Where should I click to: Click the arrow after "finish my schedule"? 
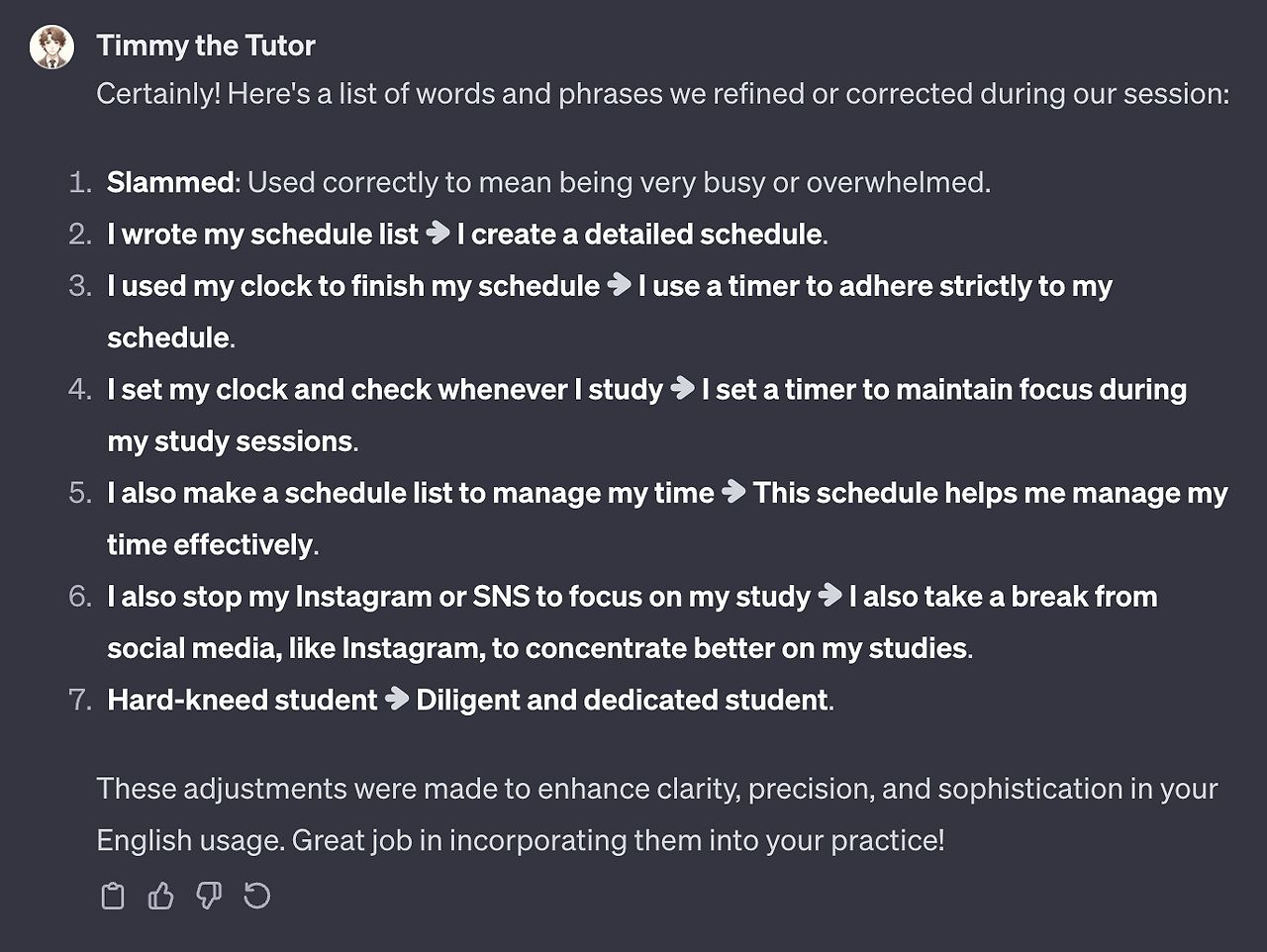[620, 285]
